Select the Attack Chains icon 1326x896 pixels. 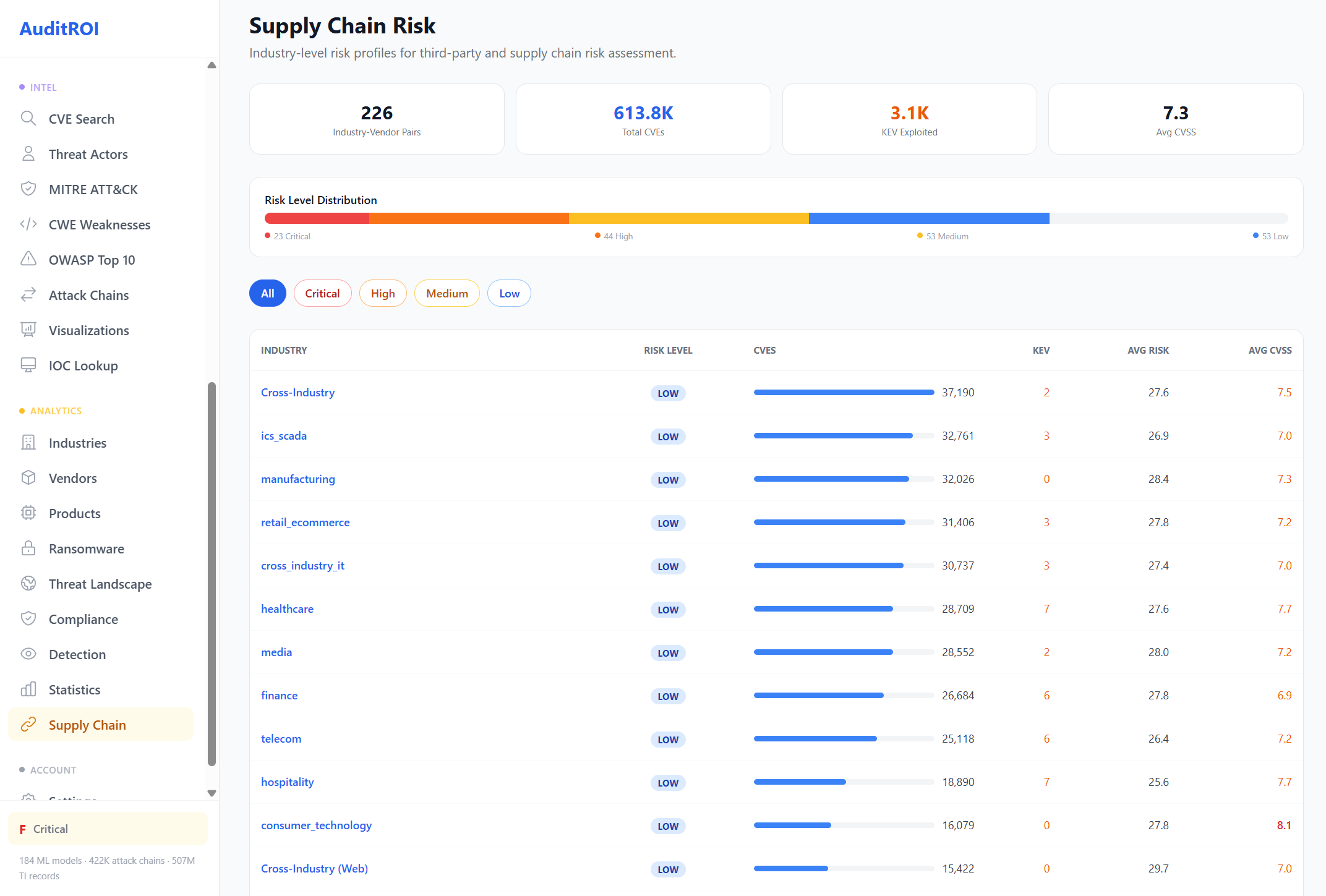click(28, 295)
